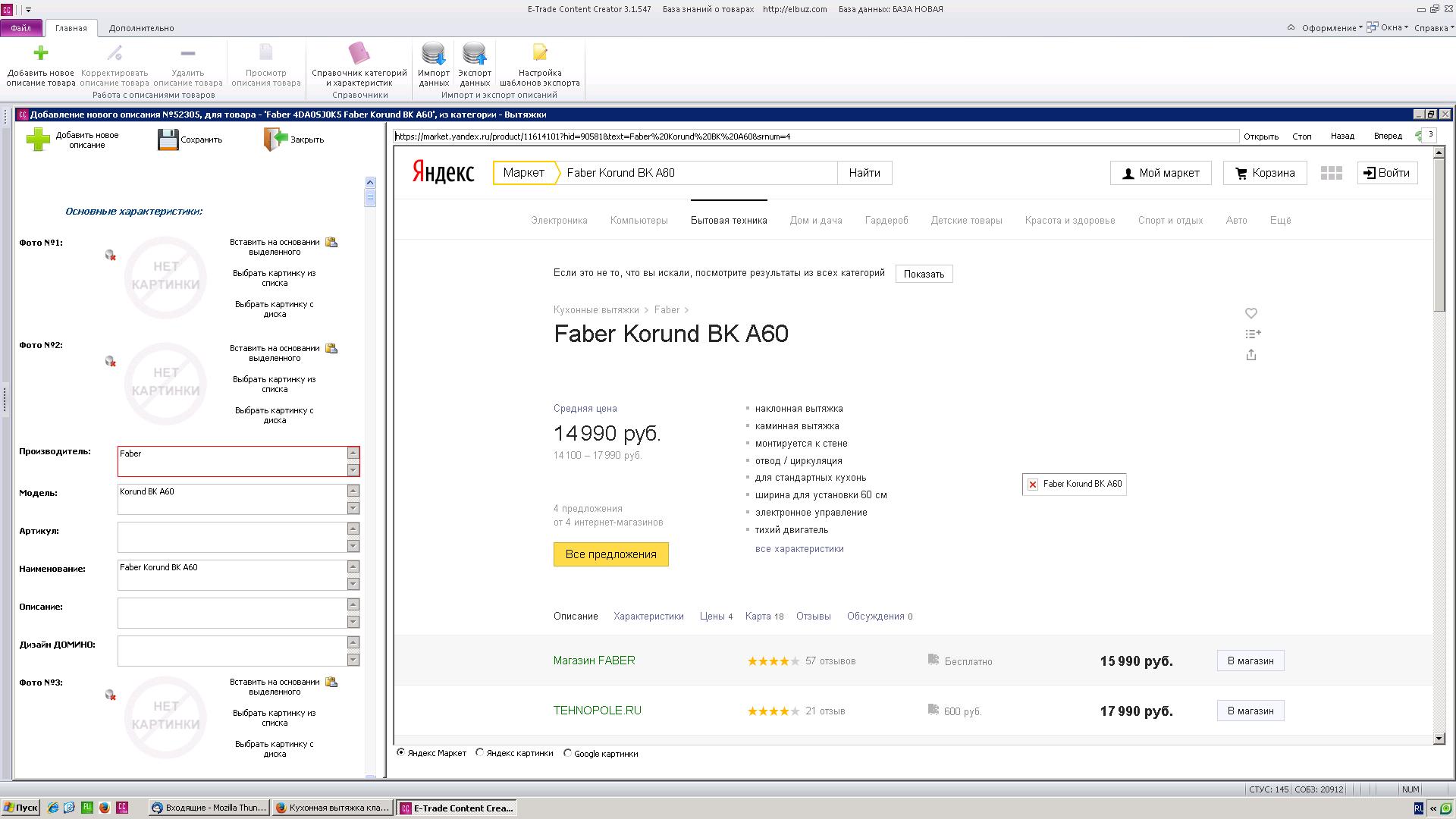Viewport: 1456px width, 819px height.
Task: Click the heart favorite icon on Yandex page
Action: [1251, 313]
